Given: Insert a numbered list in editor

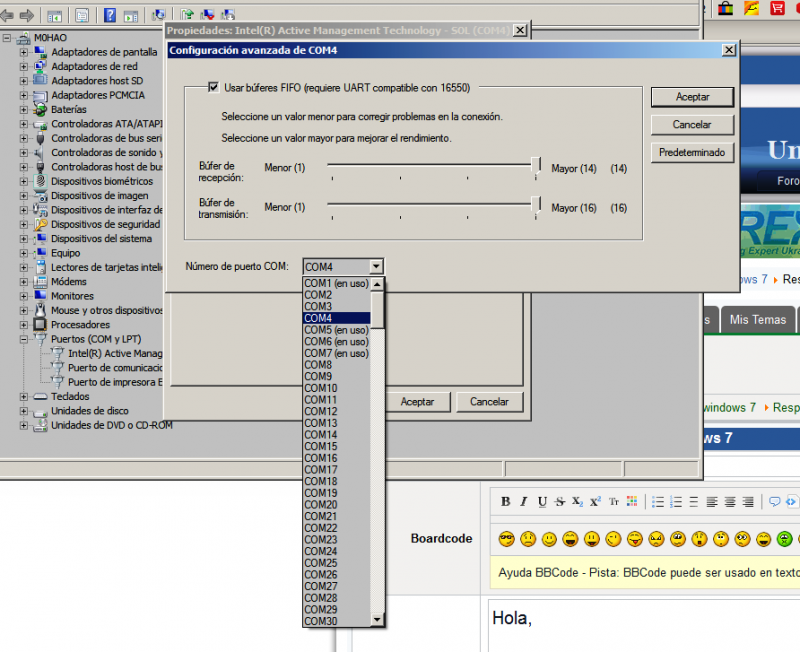Looking at the screenshot, I should (x=676, y=502).
